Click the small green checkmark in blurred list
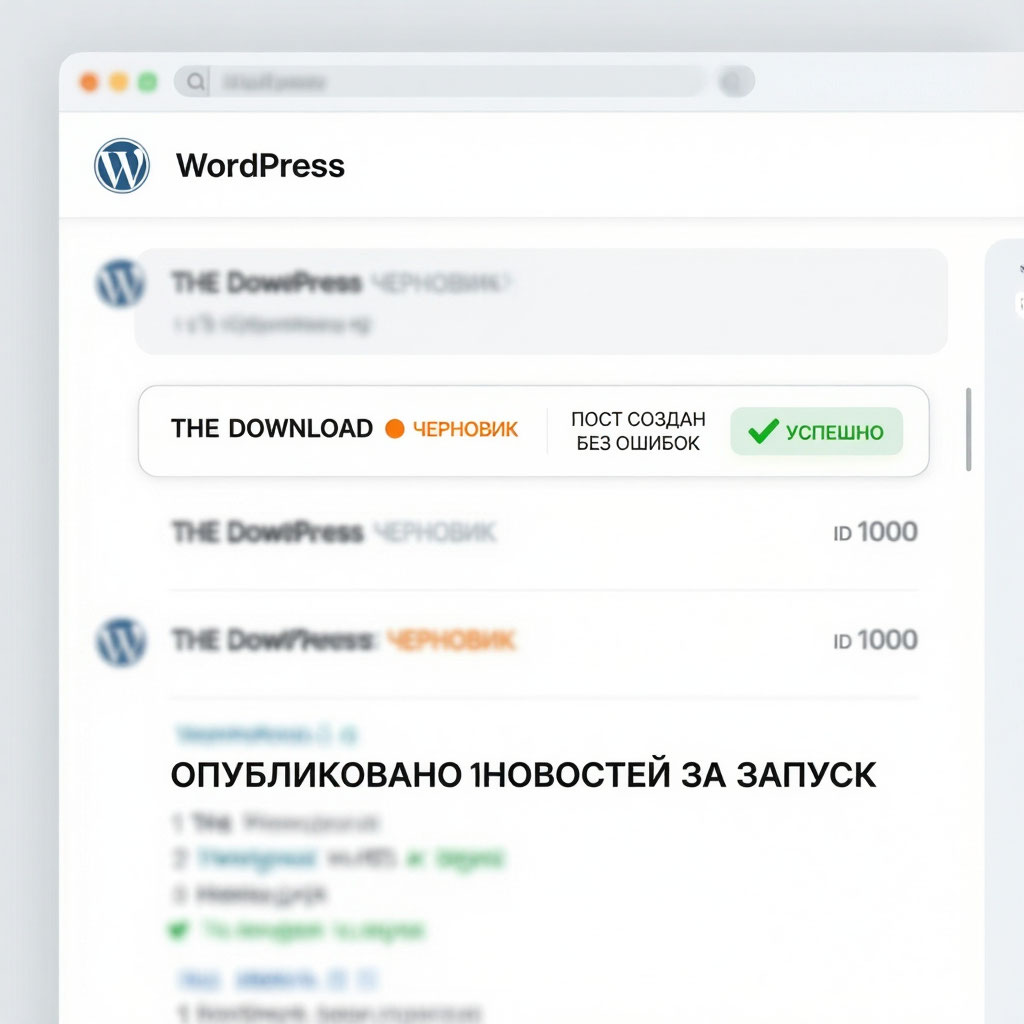1024x1024 pixels. click(178, 929)
